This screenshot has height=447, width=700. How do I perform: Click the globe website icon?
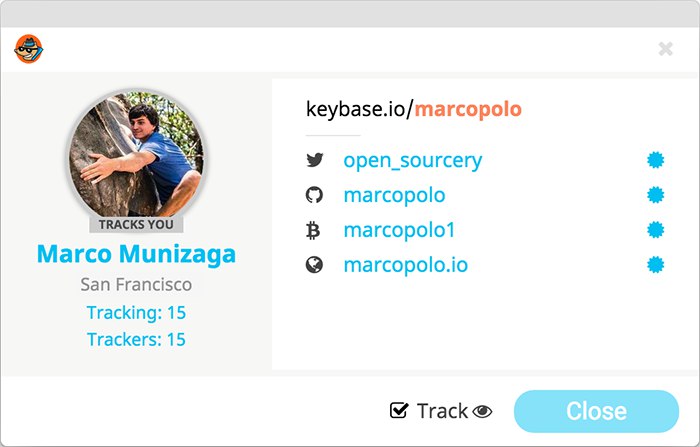pyautogui.click(x=314, y=265)
